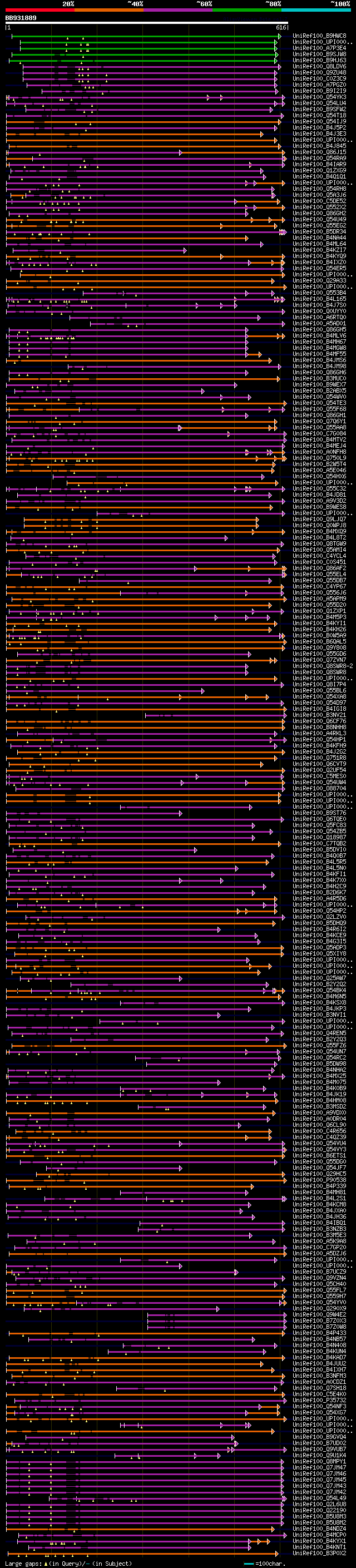Click the label UniRef100_A0CDZ1
This screenshot has height=1568, width=356.
(x=319, y=1382)
